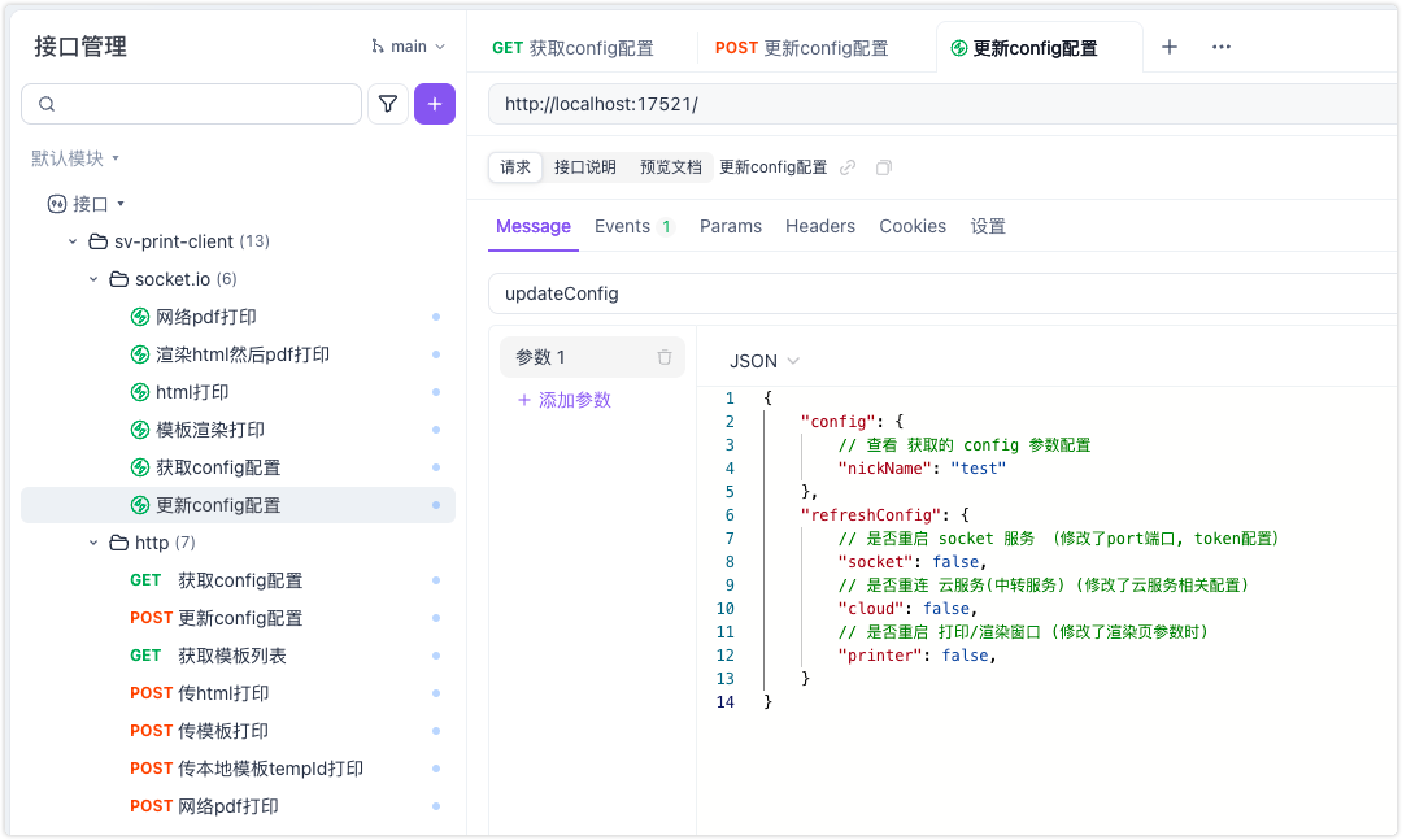Open the JSON format dropdown
Screen dimensions: 1402x840
point(764,361)
